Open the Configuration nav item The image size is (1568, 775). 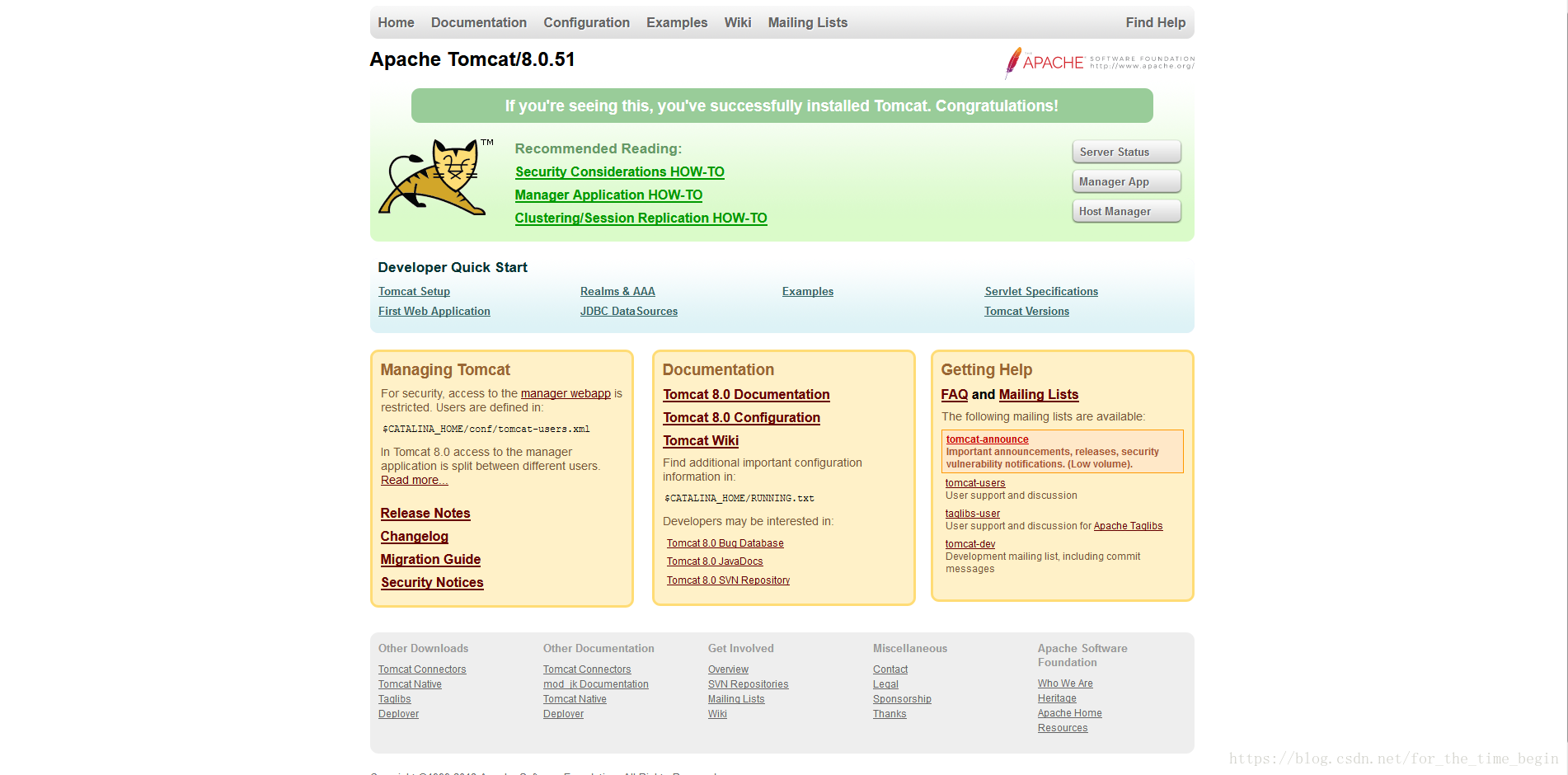pos(586,22)
